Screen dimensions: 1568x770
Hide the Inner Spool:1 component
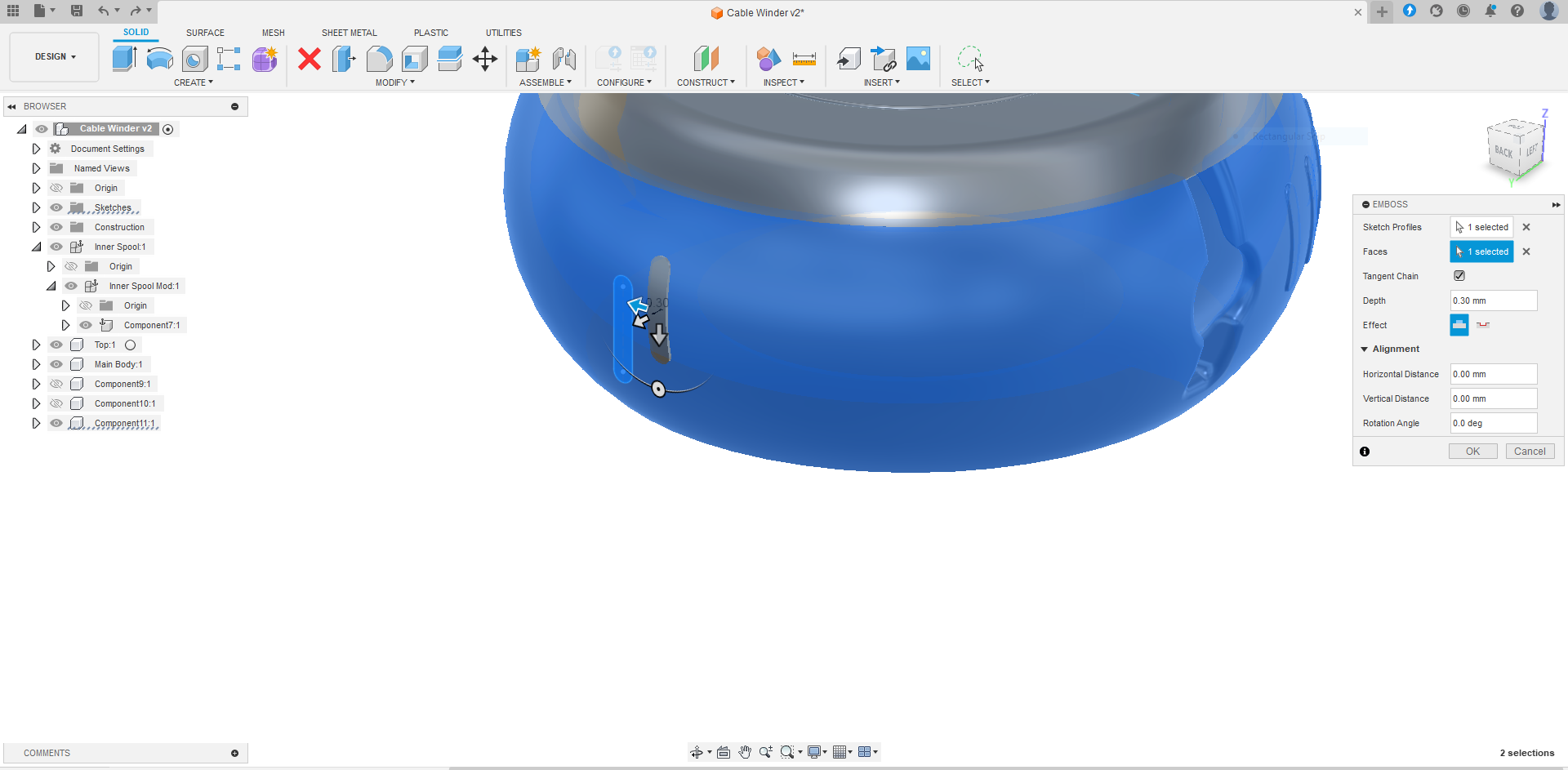(x=56, y=247)
